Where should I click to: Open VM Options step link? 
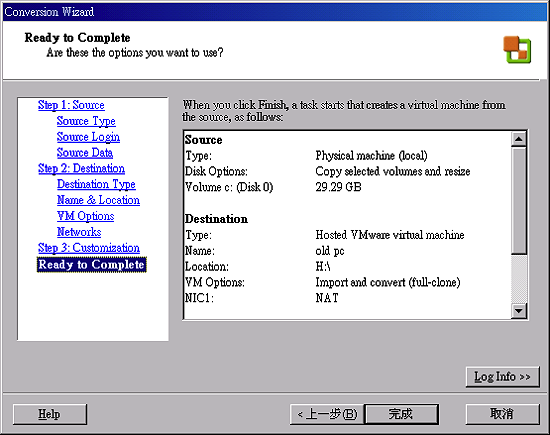tap(85, 216)
